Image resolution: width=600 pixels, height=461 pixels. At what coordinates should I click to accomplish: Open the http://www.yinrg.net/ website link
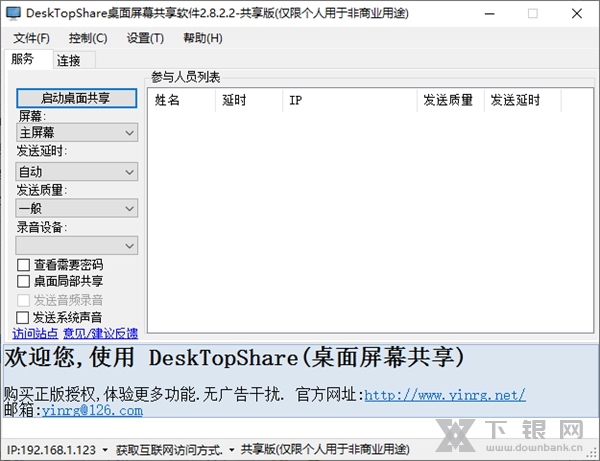[x=444, y=395]
